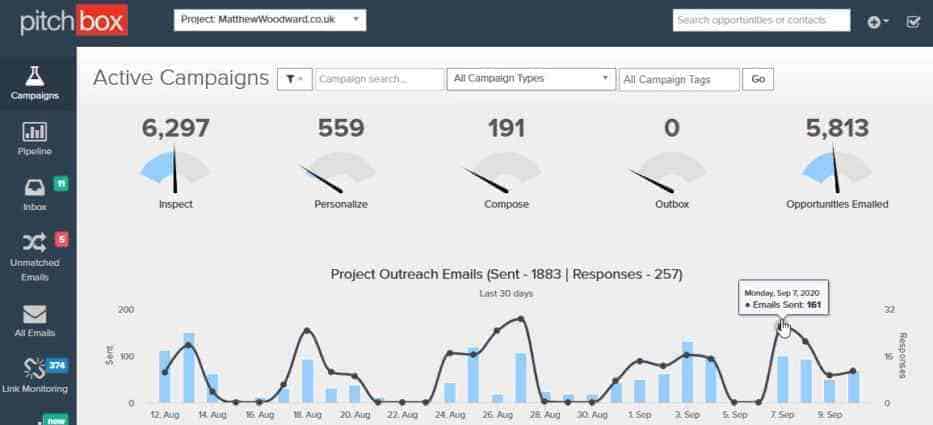Image resolution: width=933 pixels, height=425 pixels.
Task: Click the Inspect label
Action: click(176, 204)
